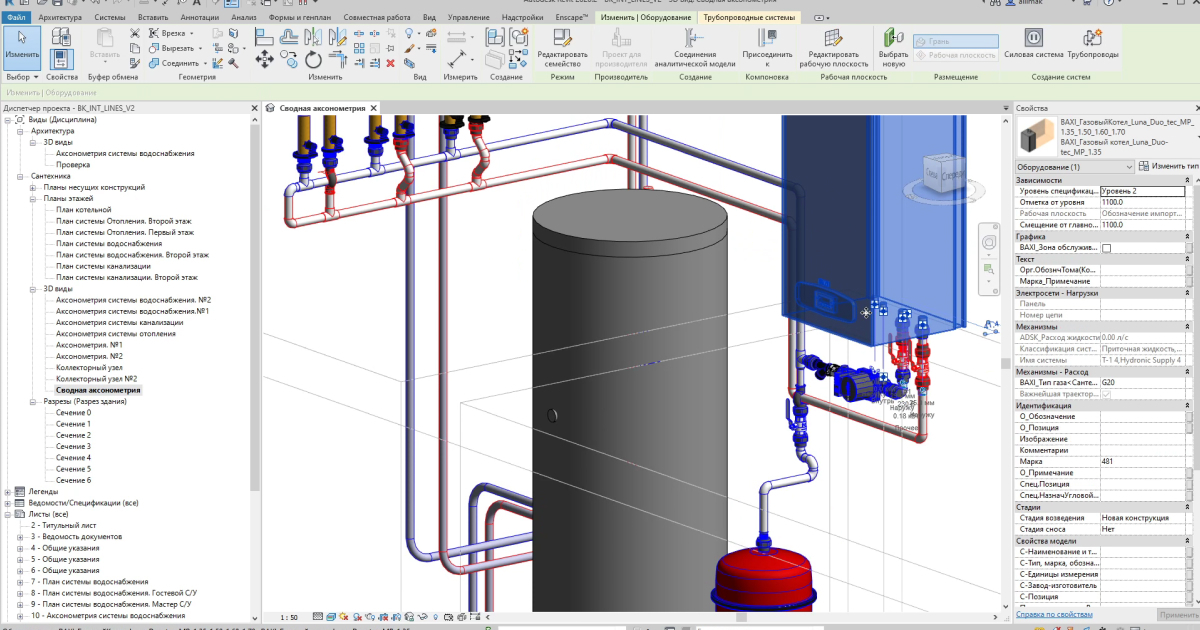Collapse the Зависимости properties group
Viewport: 1200px width, 630px height.
[1189, 180]
